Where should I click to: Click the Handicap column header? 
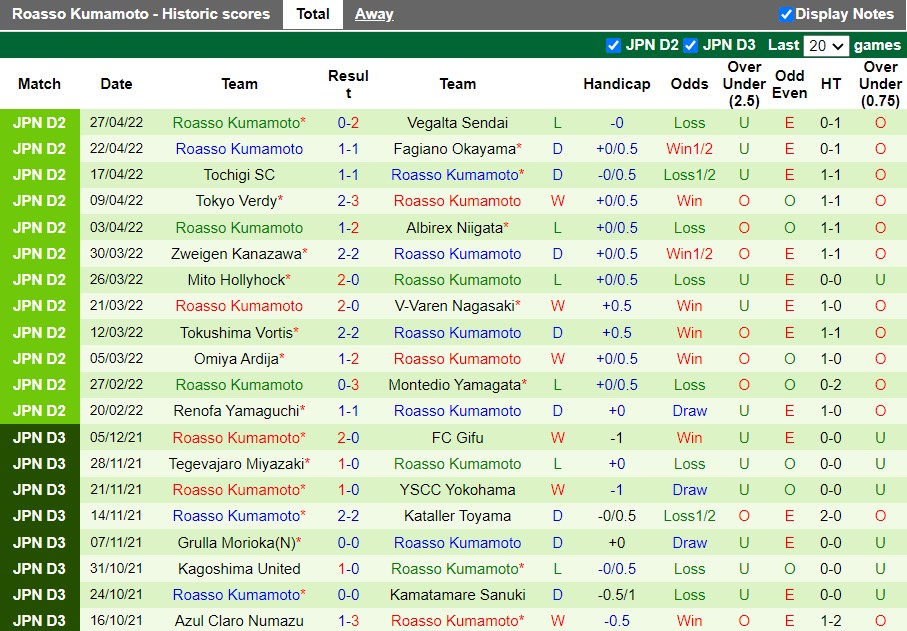[x=617, y=84]
